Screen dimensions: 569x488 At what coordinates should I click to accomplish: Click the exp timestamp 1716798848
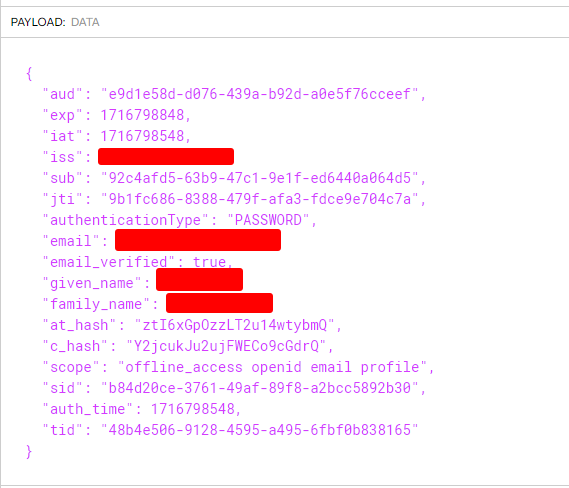142,115
